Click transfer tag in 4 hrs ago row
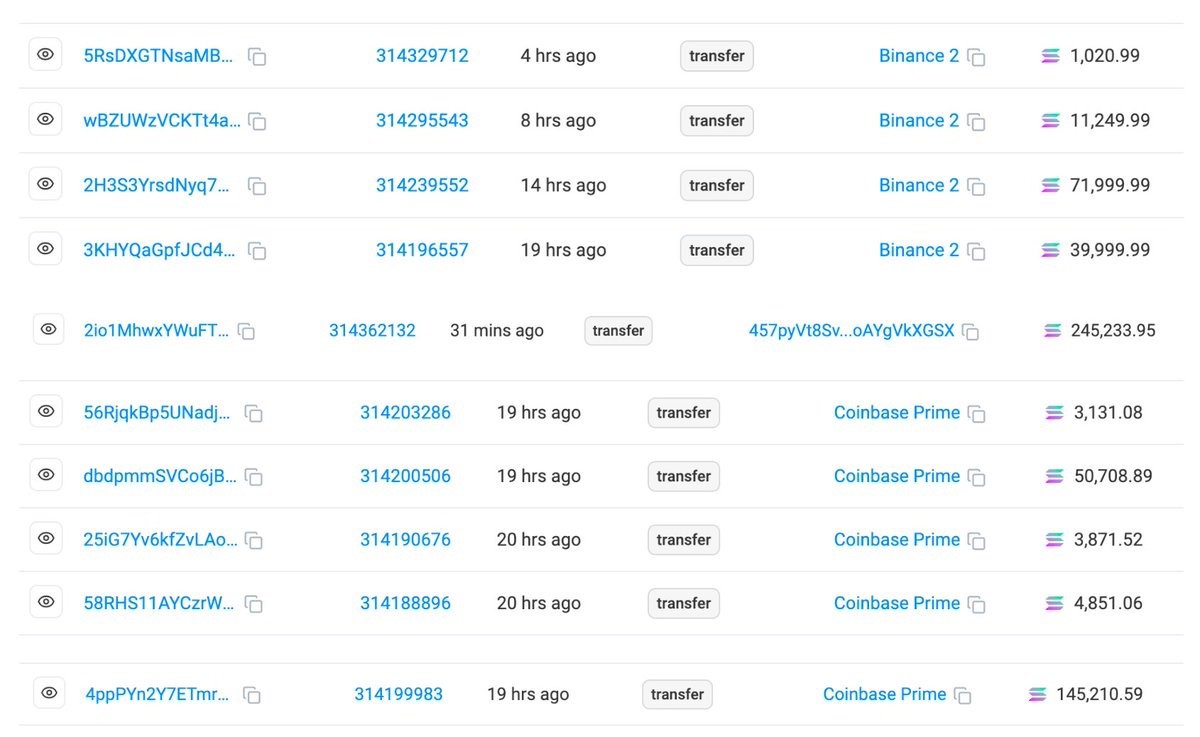The image size is (1200, 737). 717,56
